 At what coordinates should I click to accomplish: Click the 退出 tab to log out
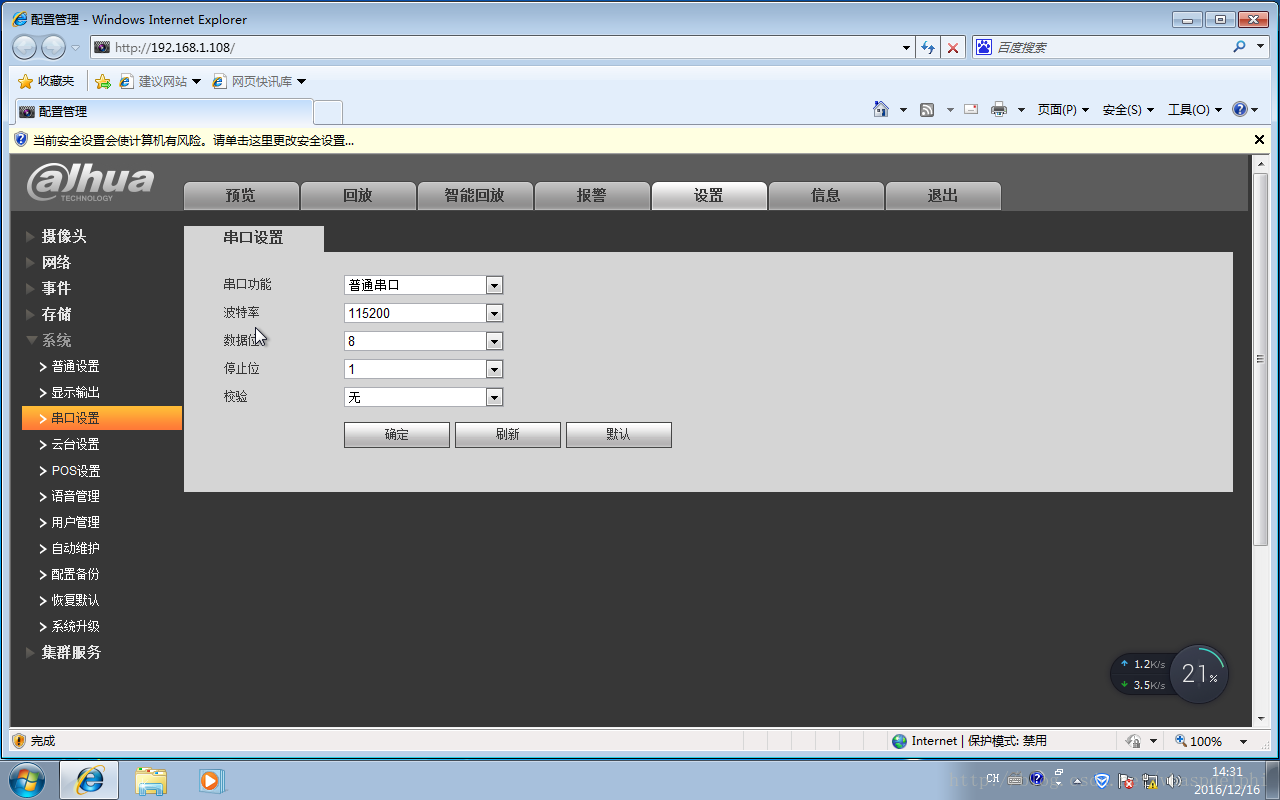(943, 195)
